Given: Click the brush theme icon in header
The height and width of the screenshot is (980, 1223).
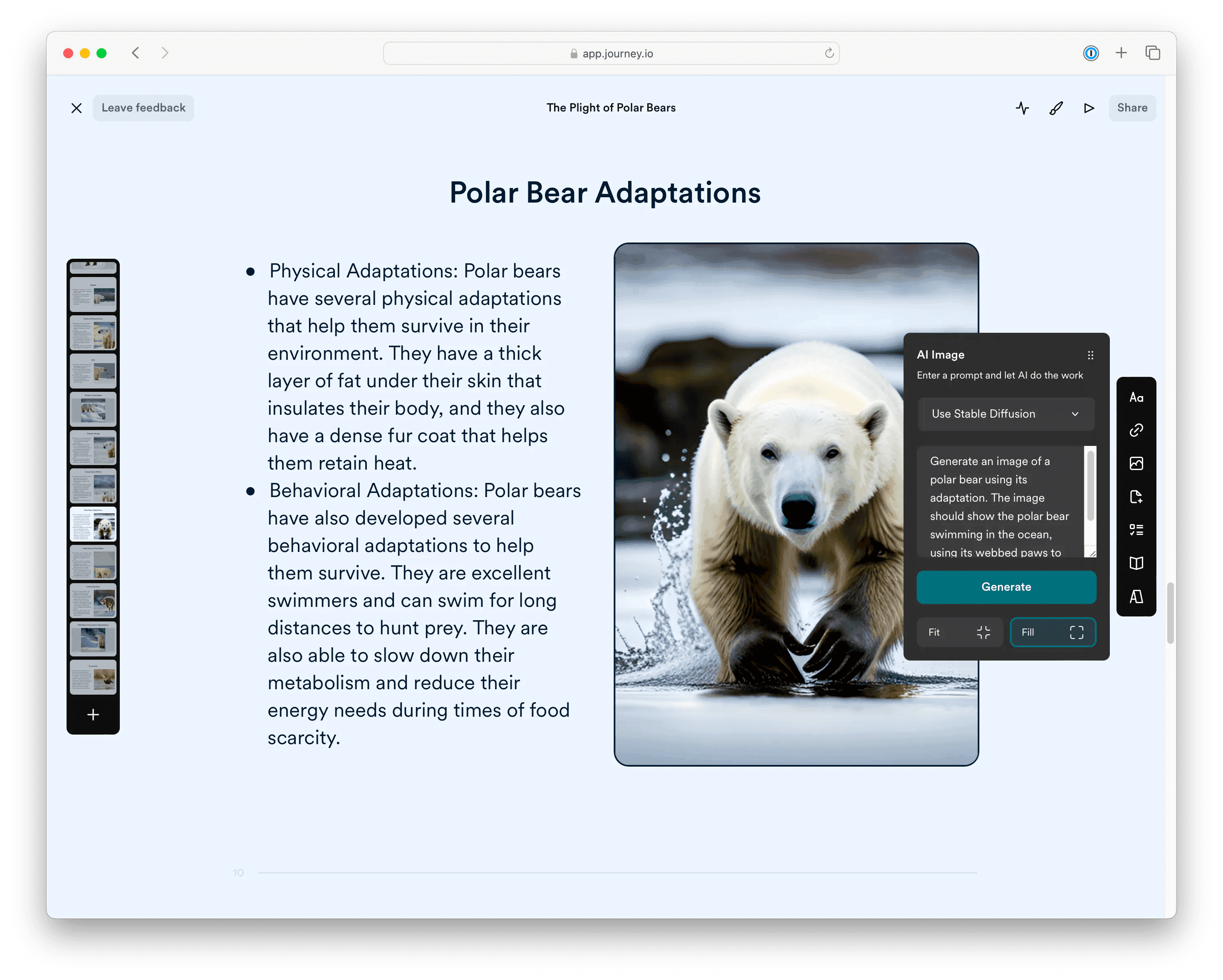Looking at the screenshot, I should (1056, 108).
